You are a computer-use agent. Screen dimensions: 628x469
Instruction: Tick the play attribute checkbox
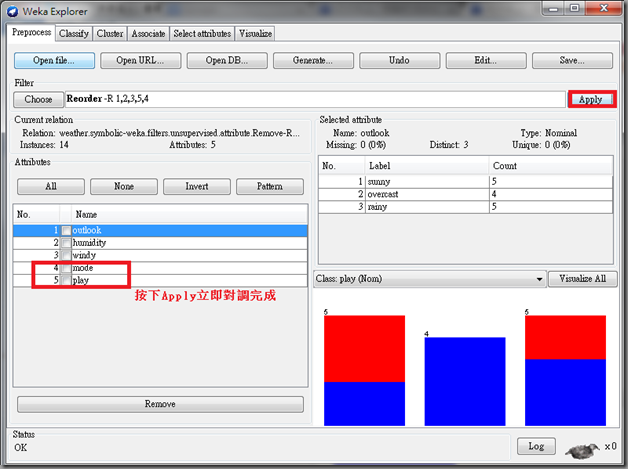(x=66, y=280)
